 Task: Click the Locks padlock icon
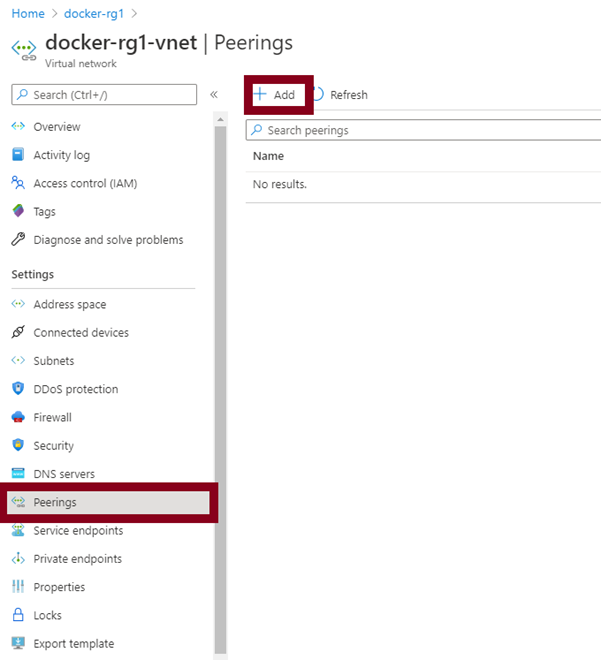click(x=18, y=615)
